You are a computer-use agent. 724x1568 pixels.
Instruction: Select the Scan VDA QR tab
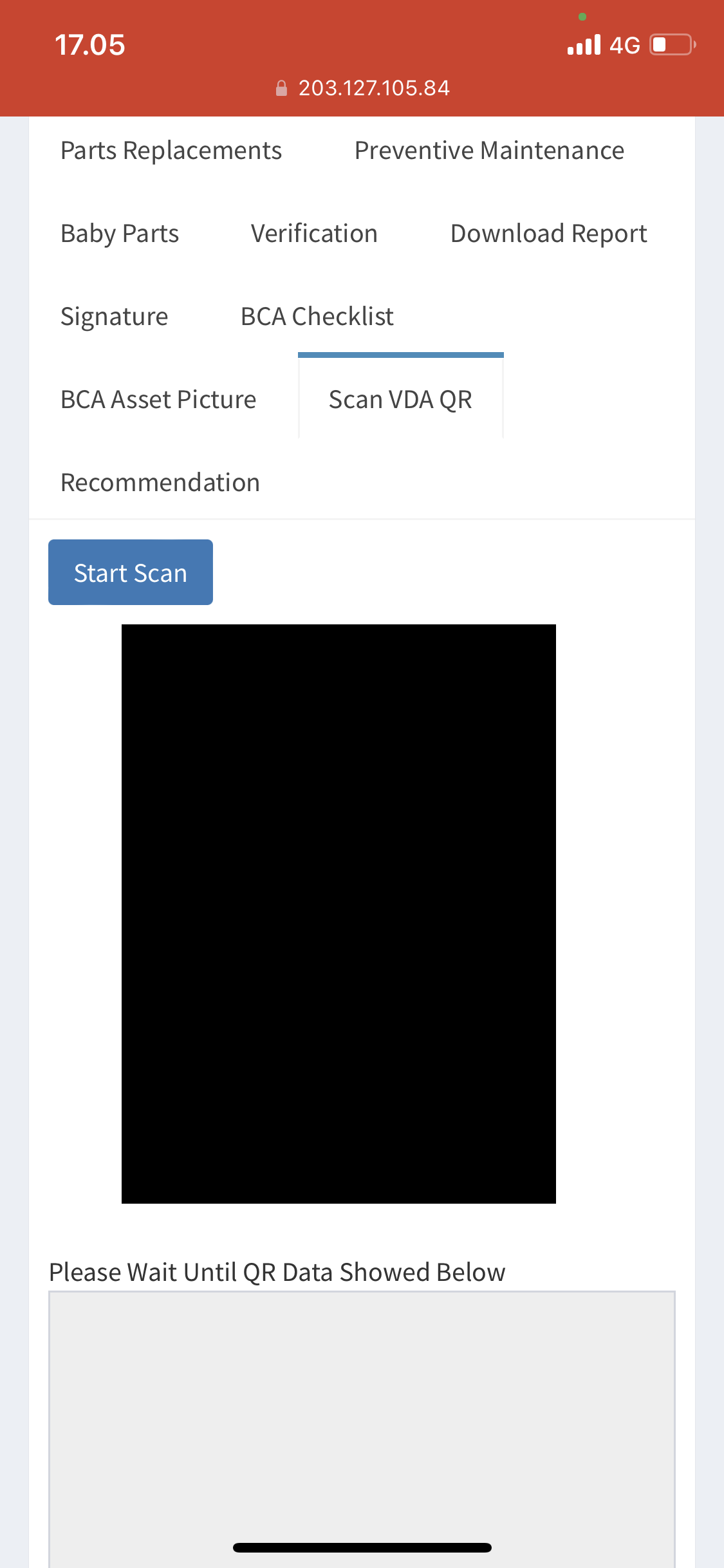tap(400, 400)
